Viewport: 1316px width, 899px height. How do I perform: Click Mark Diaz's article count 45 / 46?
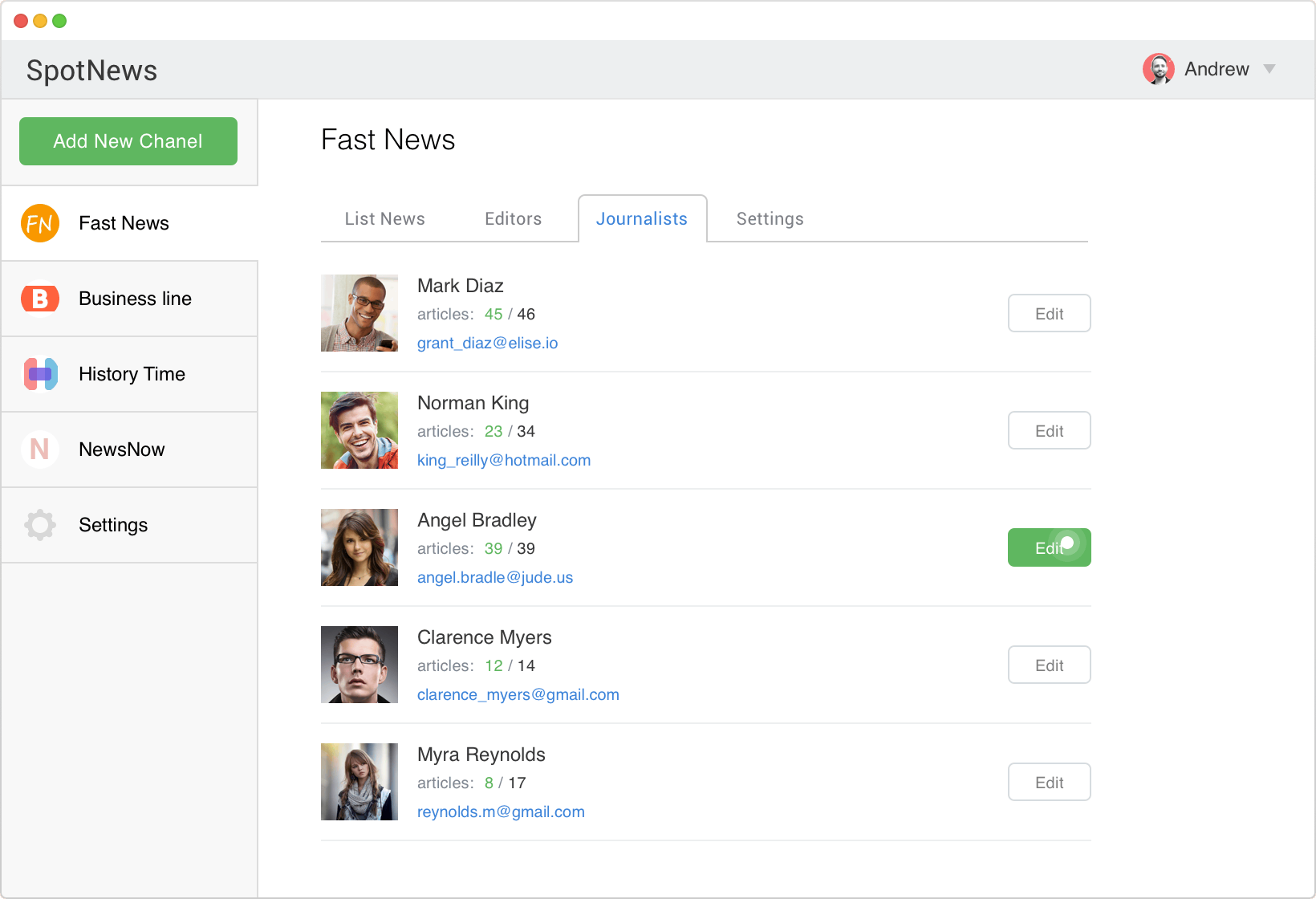pyautogui.click(x=510, y=314)
